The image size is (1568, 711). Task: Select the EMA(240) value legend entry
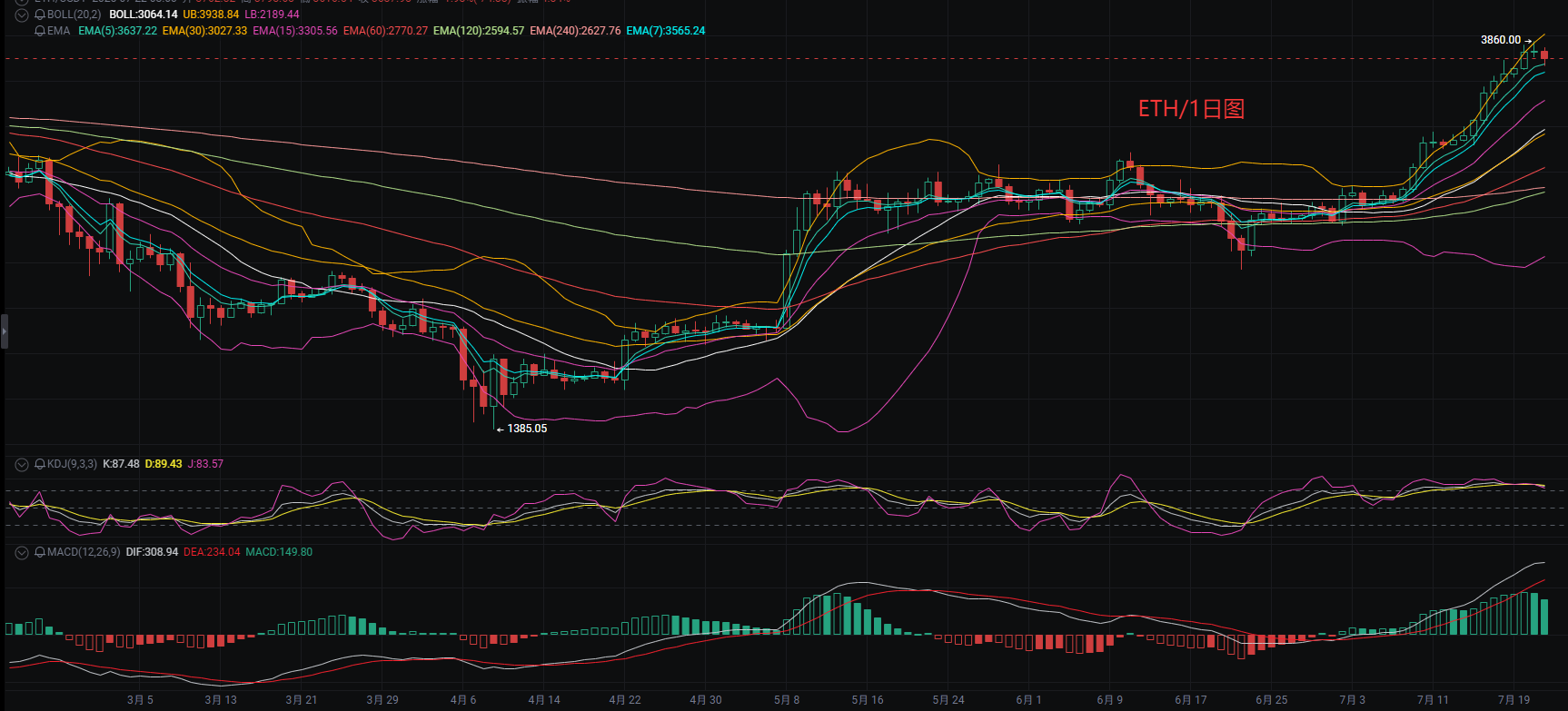pyautogui.click(x=576, y=31)
